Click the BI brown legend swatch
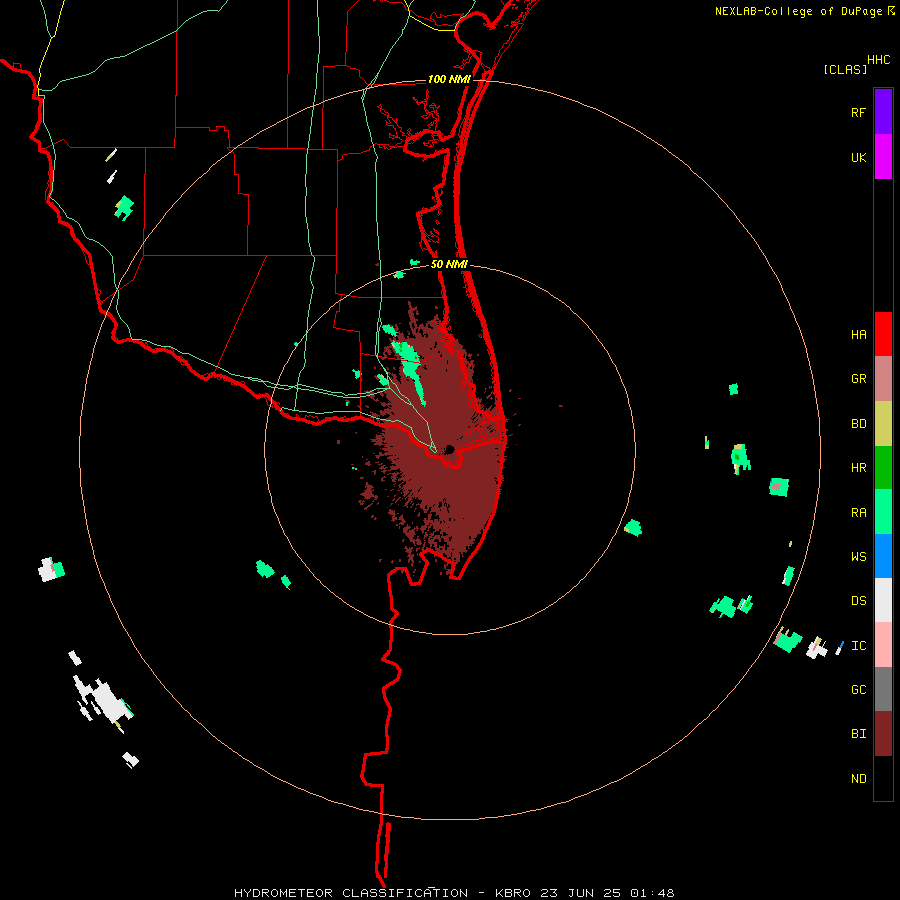The height and width of the screenshot is (900, 900). pyautogui.click(x=883, y=734)
